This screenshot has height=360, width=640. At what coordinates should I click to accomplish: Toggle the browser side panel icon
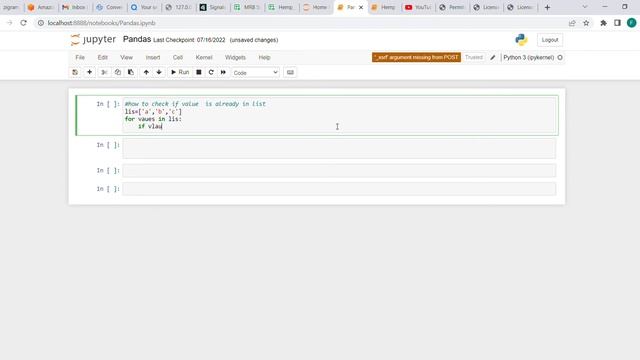click(617, 23)
